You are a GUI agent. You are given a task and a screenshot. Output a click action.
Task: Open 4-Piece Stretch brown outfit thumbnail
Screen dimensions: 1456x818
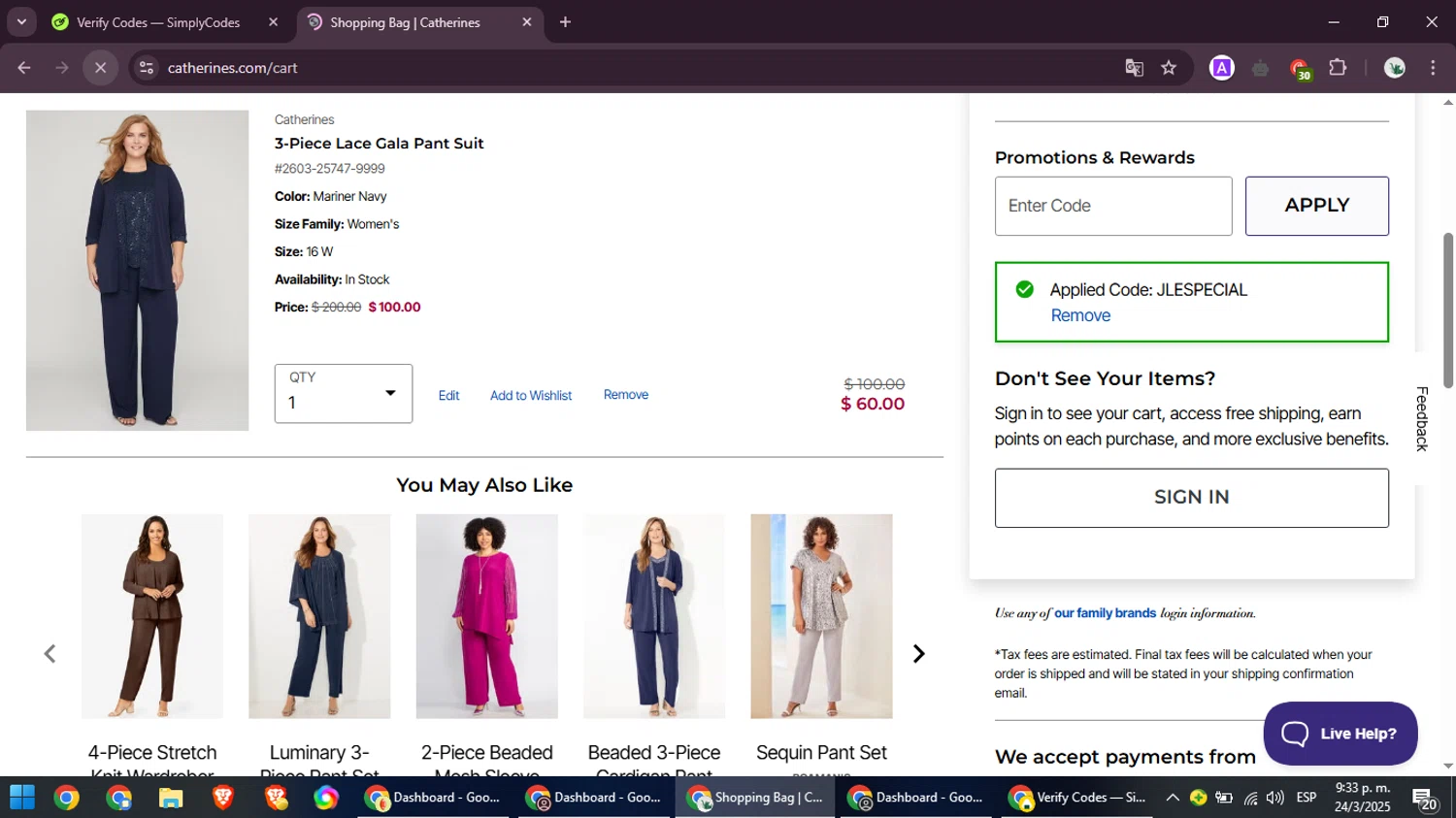tap(152, 616)
